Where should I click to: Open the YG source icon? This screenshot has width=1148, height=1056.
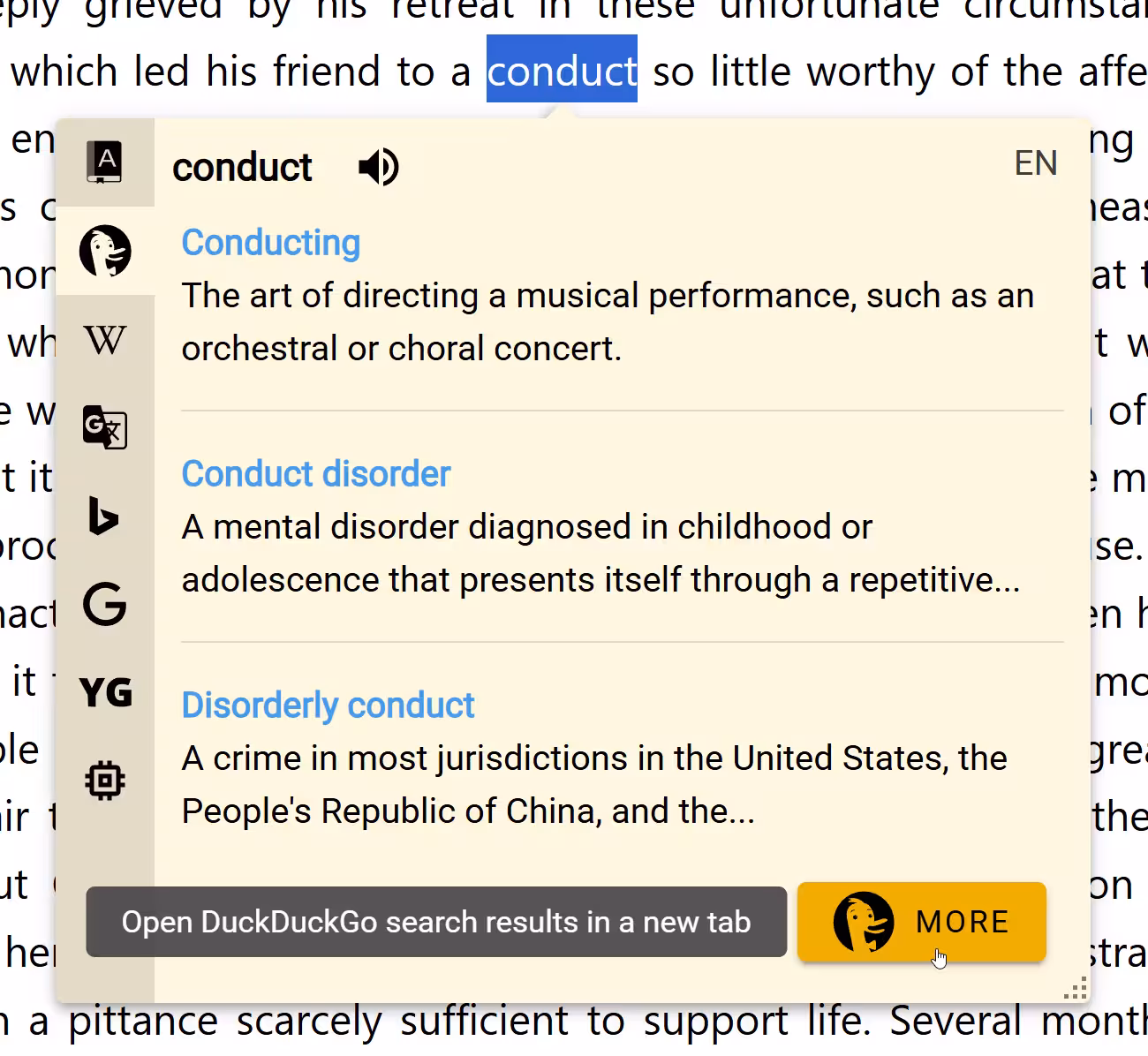tap(106, 692)
